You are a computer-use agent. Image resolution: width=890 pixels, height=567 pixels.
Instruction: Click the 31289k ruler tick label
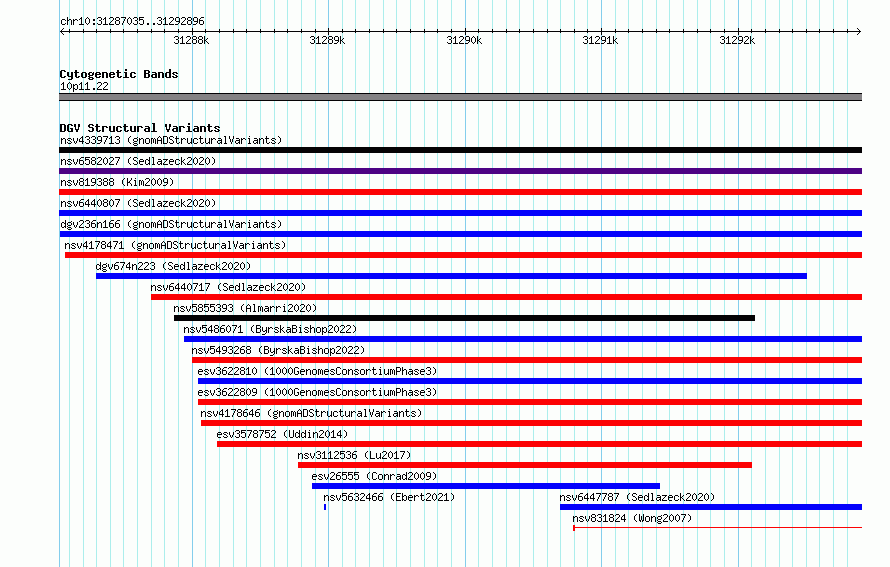(327, 40)
